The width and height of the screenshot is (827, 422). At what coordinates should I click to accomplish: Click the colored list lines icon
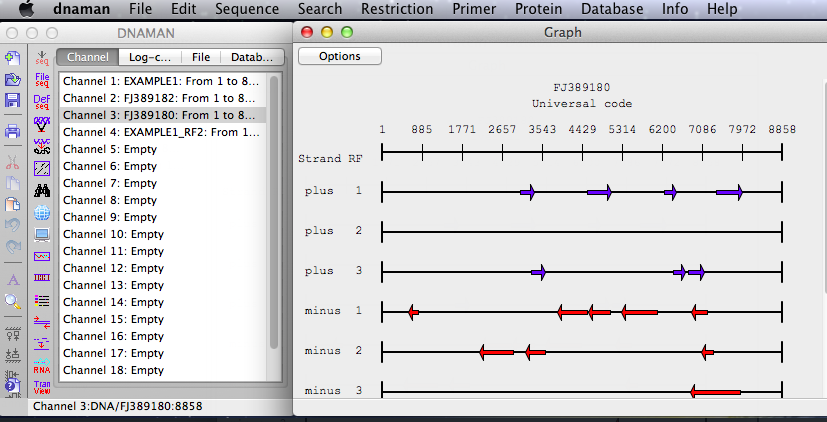[42, 301]
